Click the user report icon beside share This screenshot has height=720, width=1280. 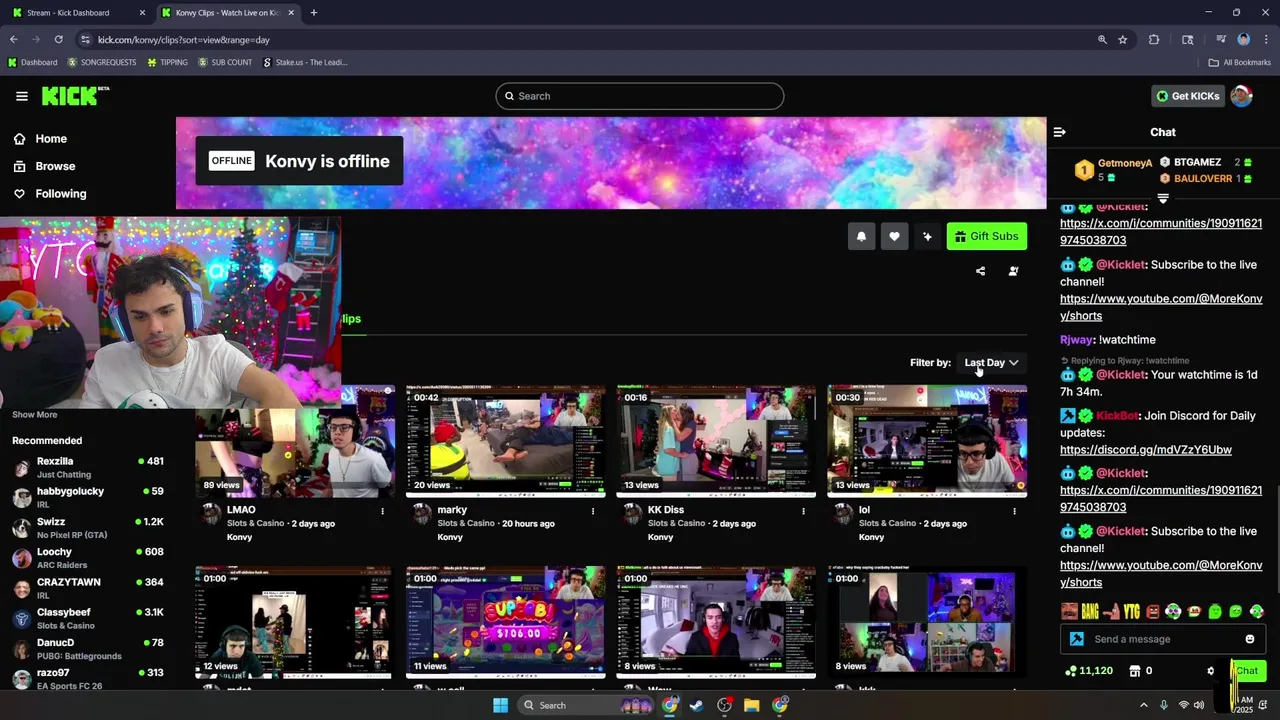(1013, 271)
